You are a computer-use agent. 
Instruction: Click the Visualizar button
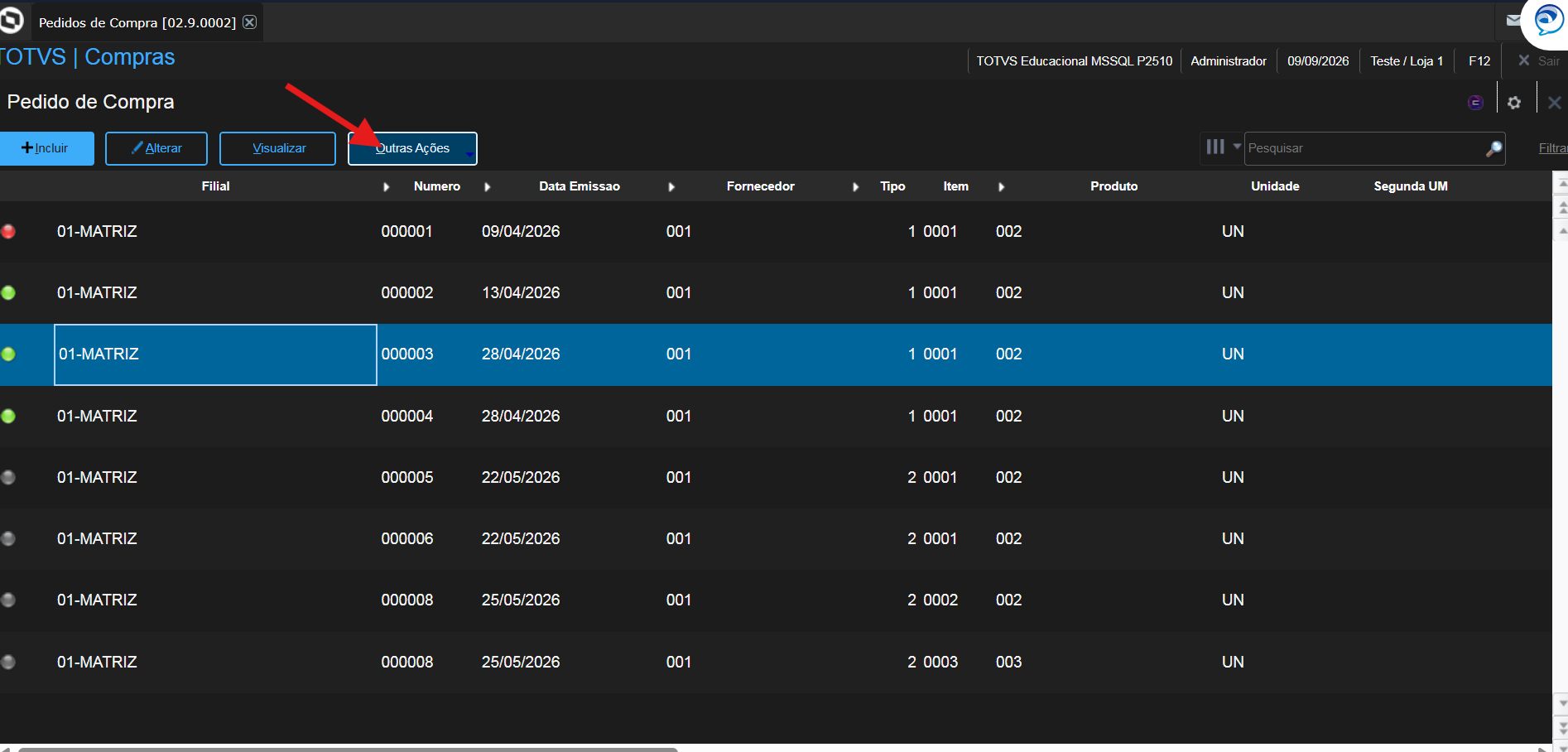pos(278,148)
